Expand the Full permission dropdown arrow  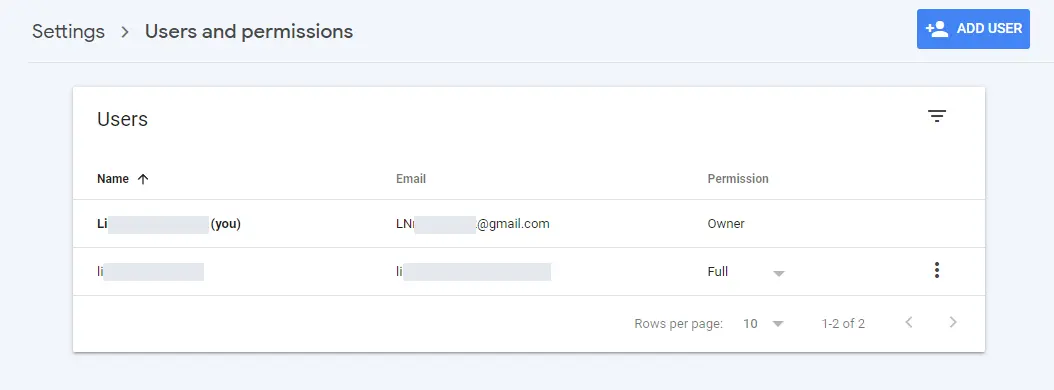(778, 273)
